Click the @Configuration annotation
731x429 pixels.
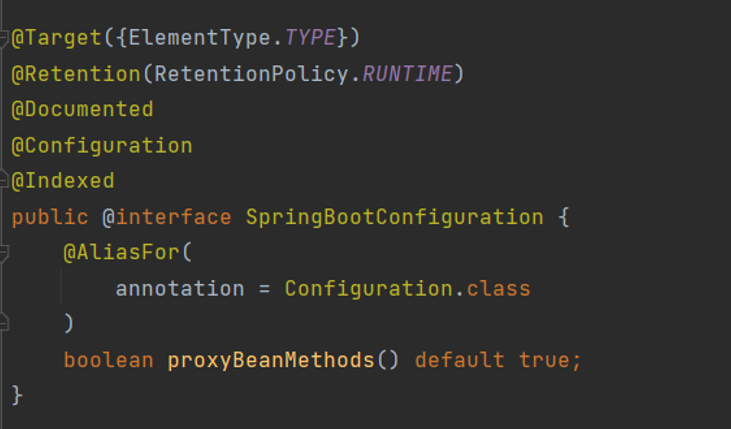102,145
